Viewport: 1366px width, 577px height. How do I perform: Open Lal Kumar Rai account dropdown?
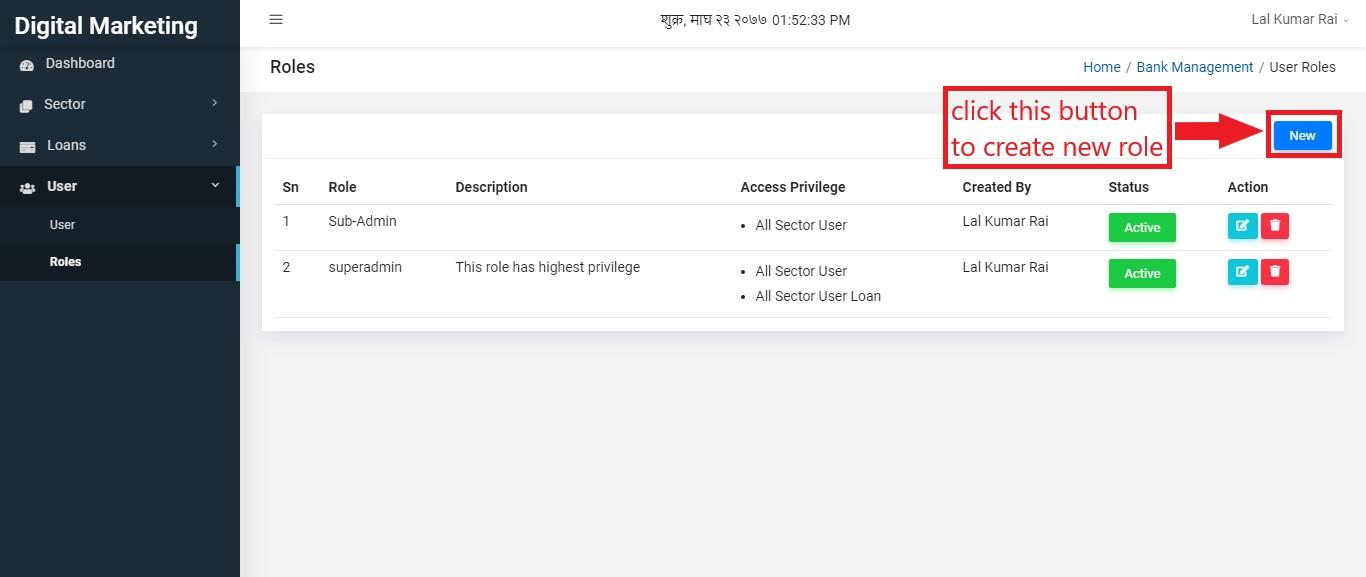pos(1299,19)
